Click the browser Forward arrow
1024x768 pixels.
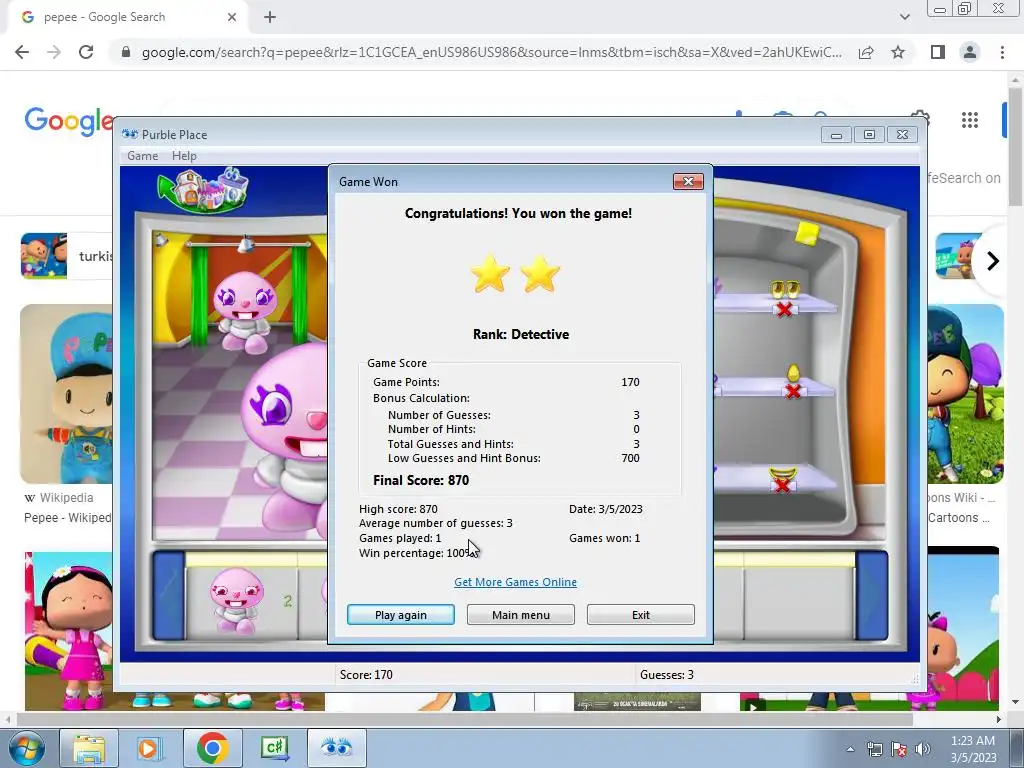[54, 52]
